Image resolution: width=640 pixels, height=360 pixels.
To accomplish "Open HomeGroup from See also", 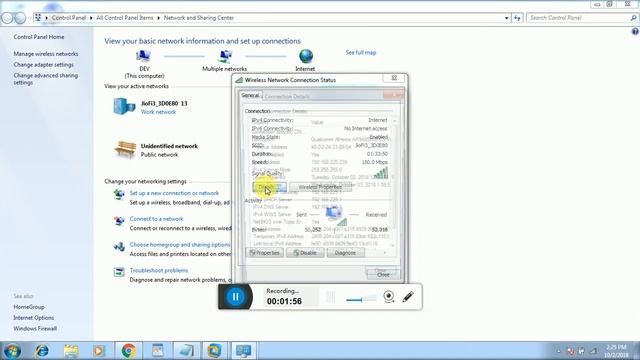I will [29, 307].
